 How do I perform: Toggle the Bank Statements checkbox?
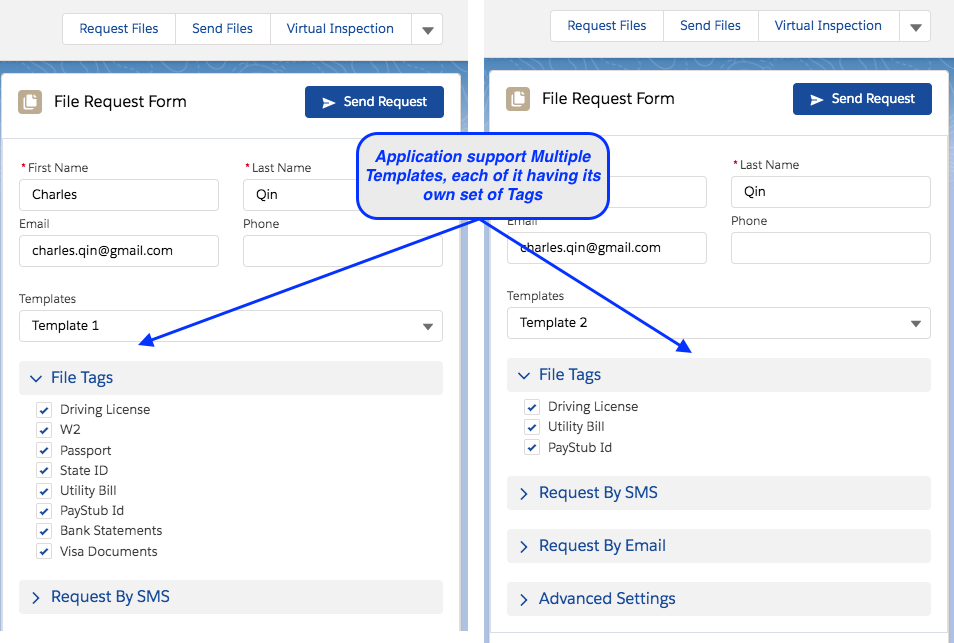point(44,531)
